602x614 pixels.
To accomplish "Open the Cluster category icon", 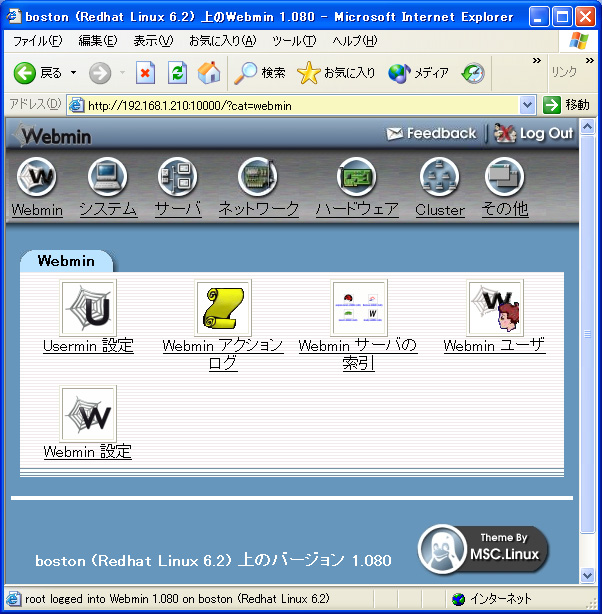I will pos(439,177).
